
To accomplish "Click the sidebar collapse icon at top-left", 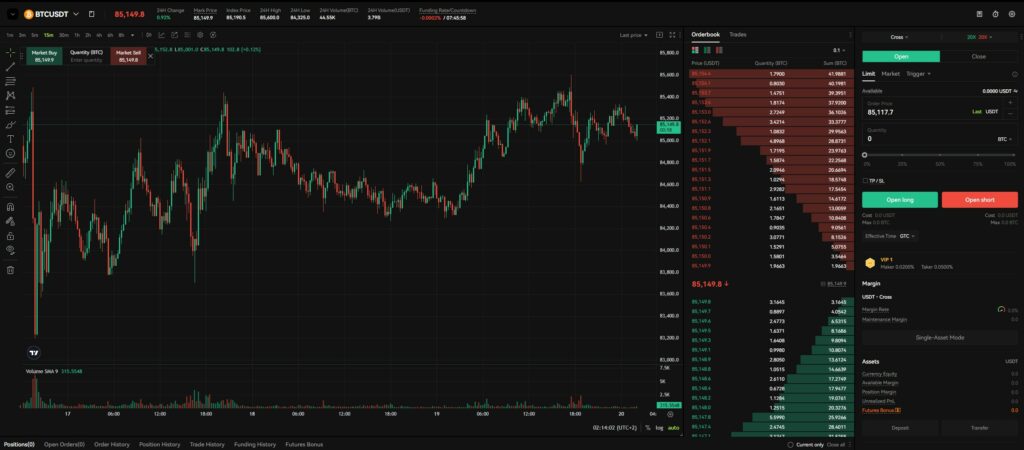I will click(x=12, y=14).
